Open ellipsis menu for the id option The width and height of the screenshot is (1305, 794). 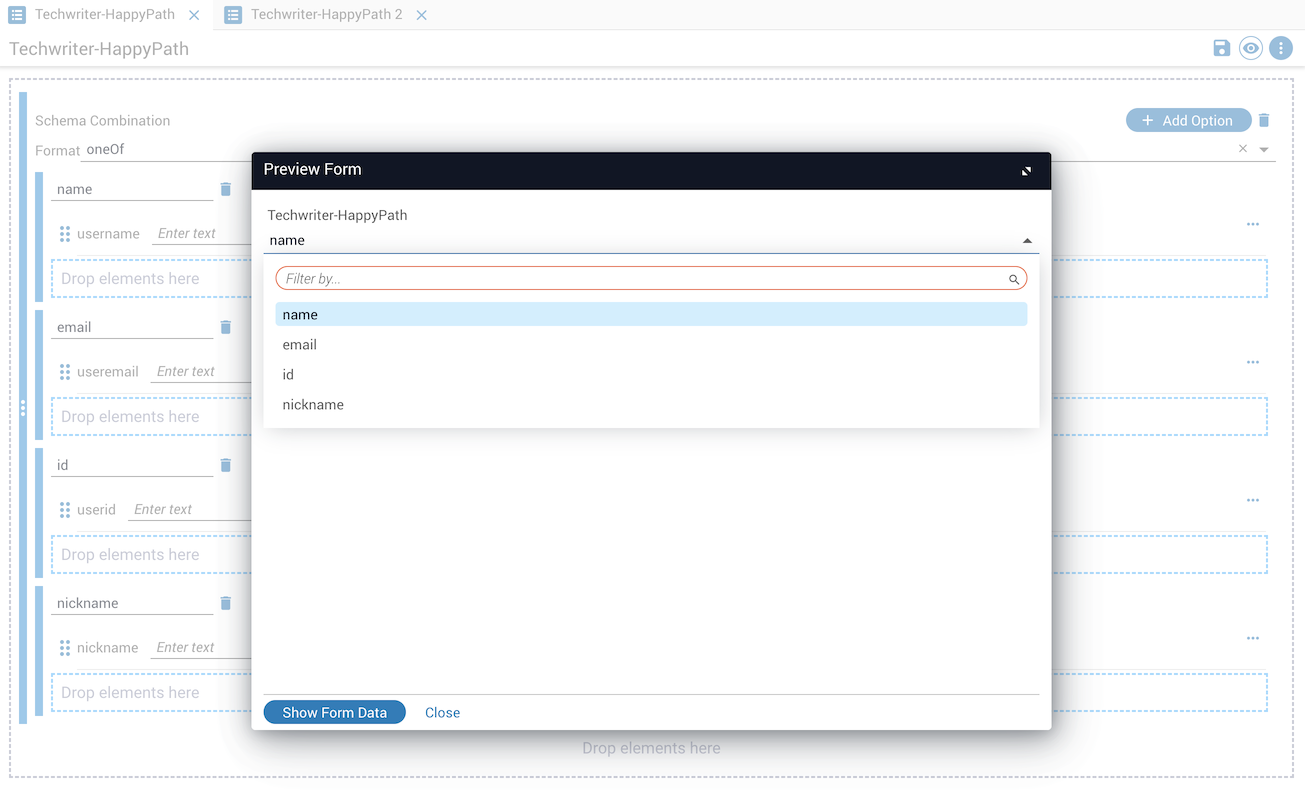(x=1252, y=500)
